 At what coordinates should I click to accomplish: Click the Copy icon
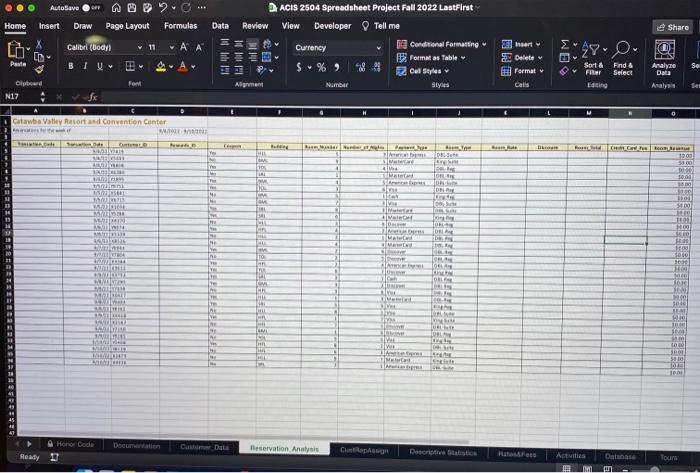tap(39, 57)
